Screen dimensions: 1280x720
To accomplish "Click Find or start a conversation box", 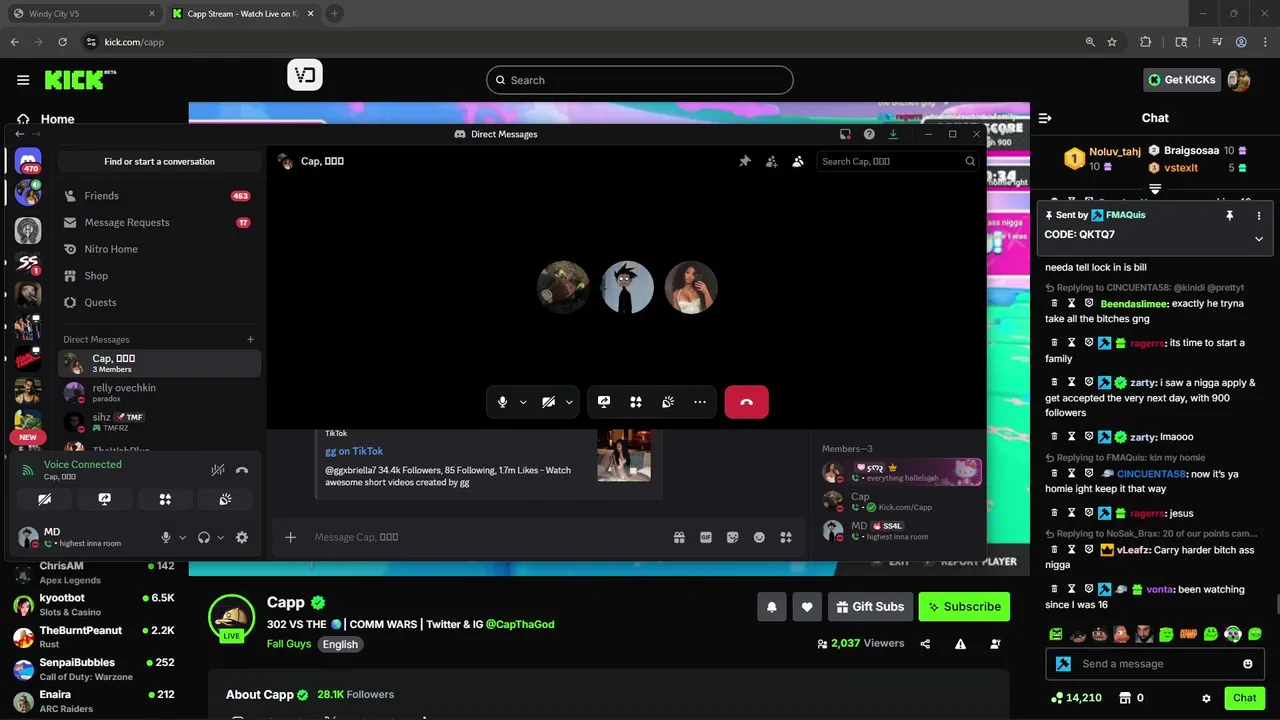I will (160, 161).
